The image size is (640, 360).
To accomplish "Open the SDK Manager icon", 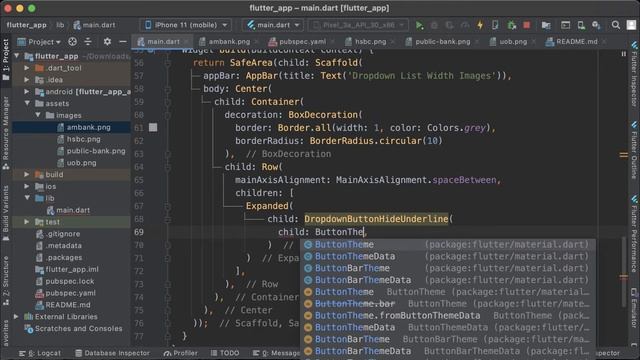I will (596, 25).
